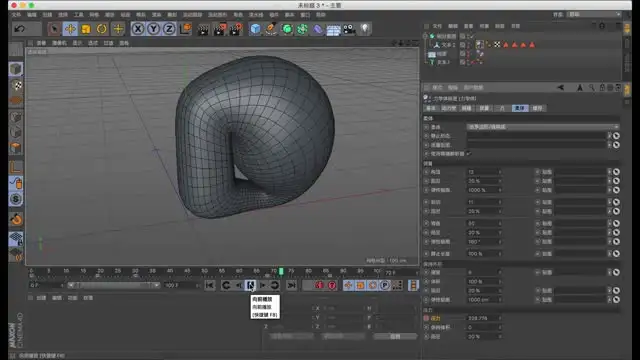
Task: Toggle the coordinate system icon
Action: [185, 29]
